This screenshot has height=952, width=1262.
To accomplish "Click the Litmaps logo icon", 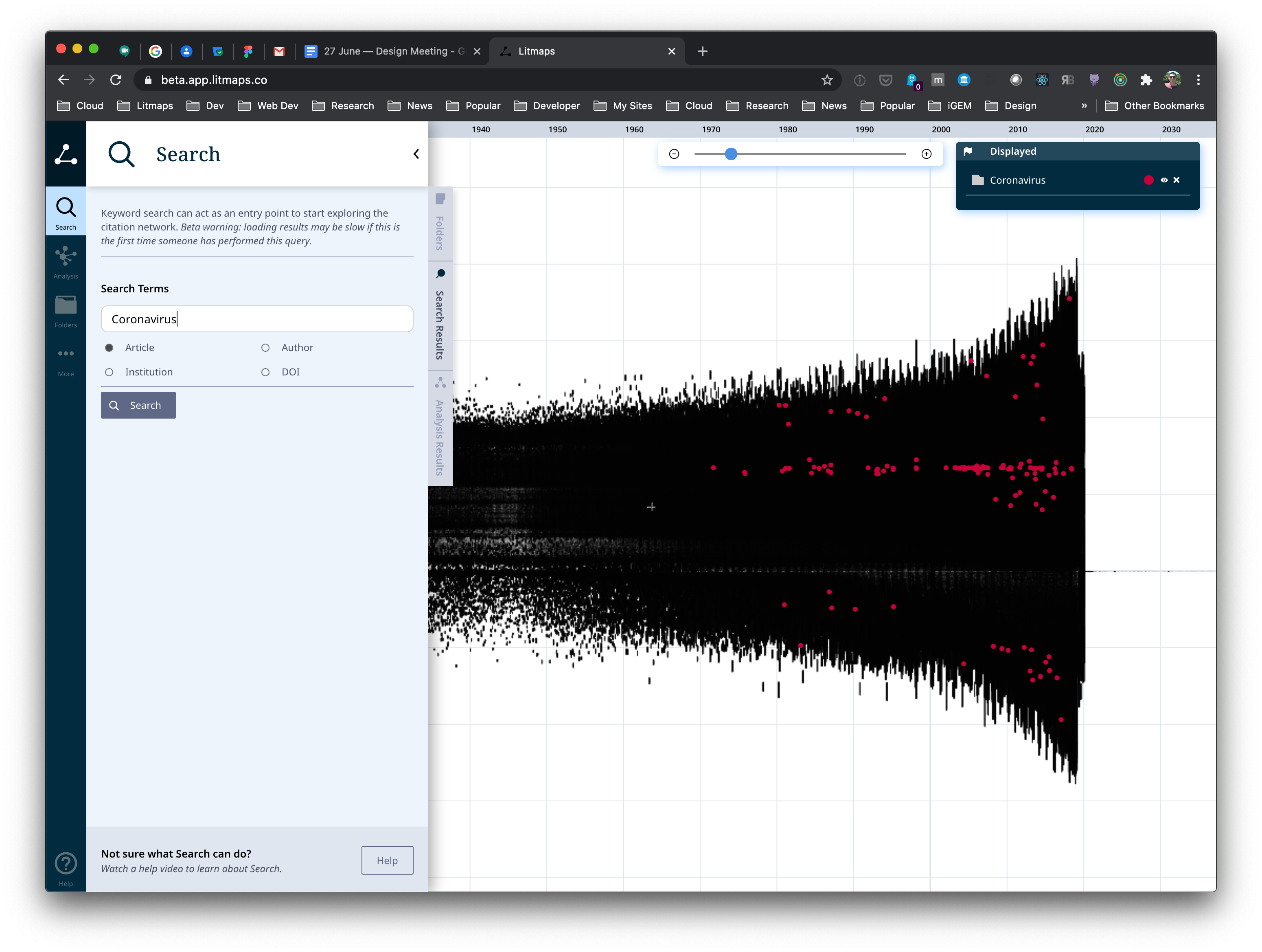I will [66, 154].
